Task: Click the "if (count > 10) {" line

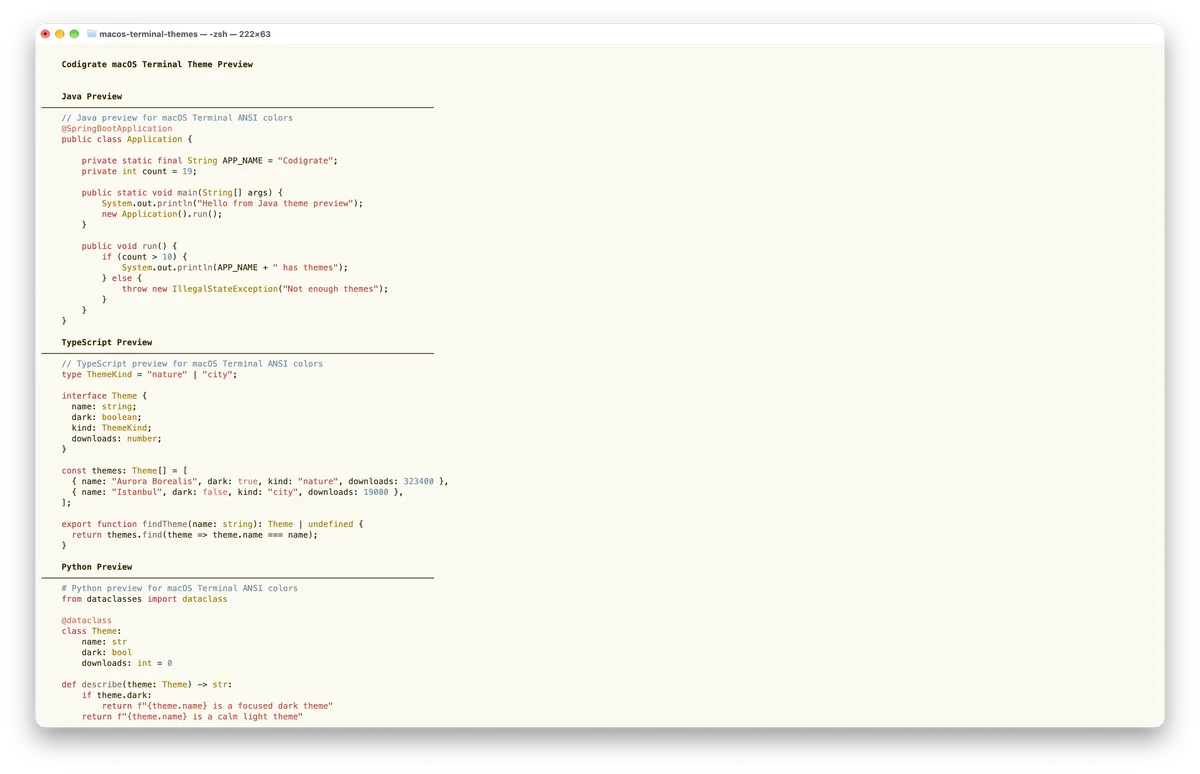Action: [144, 257]
